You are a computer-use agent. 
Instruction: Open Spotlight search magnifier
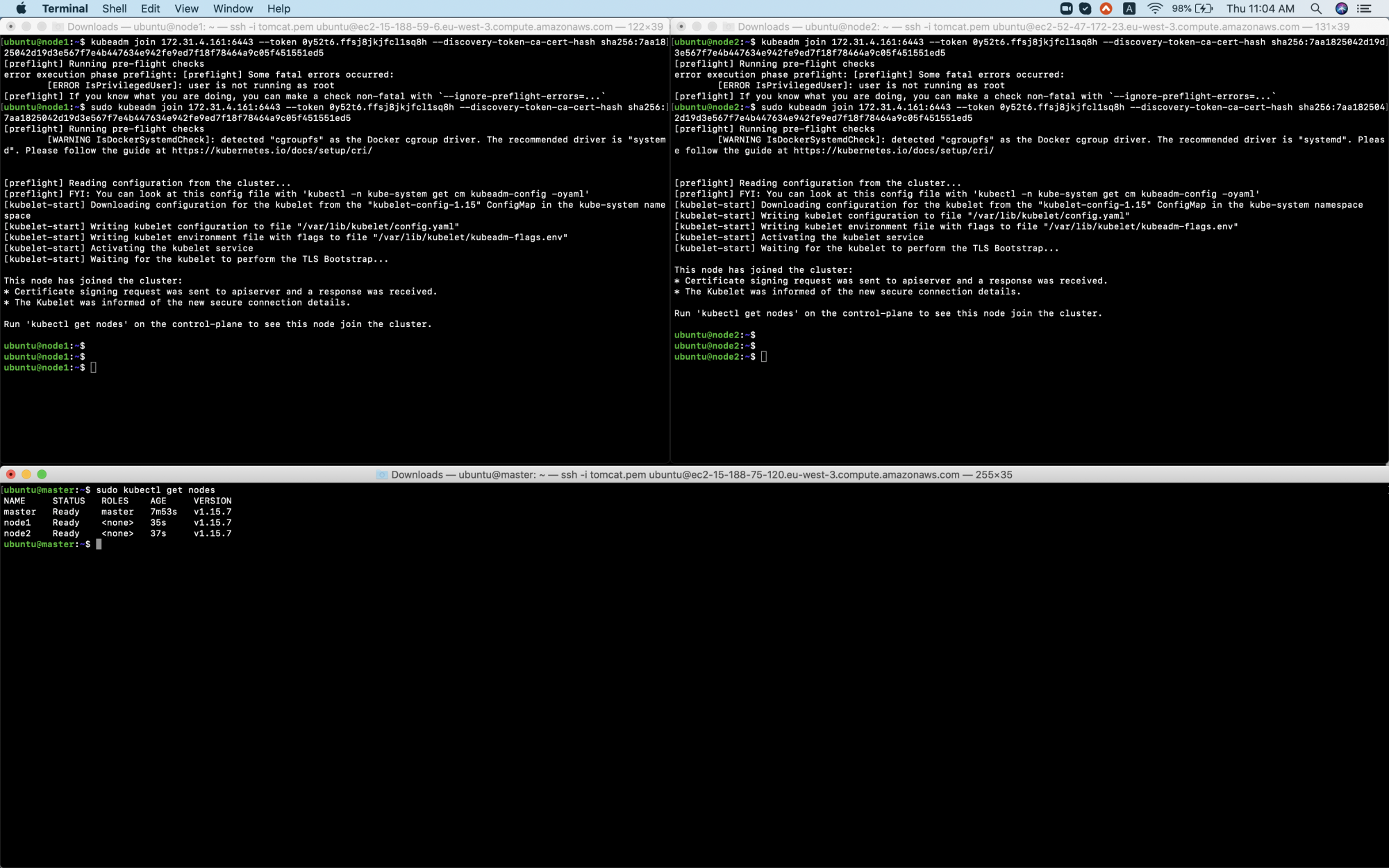pyautogui.click(x=1315, y=8)
